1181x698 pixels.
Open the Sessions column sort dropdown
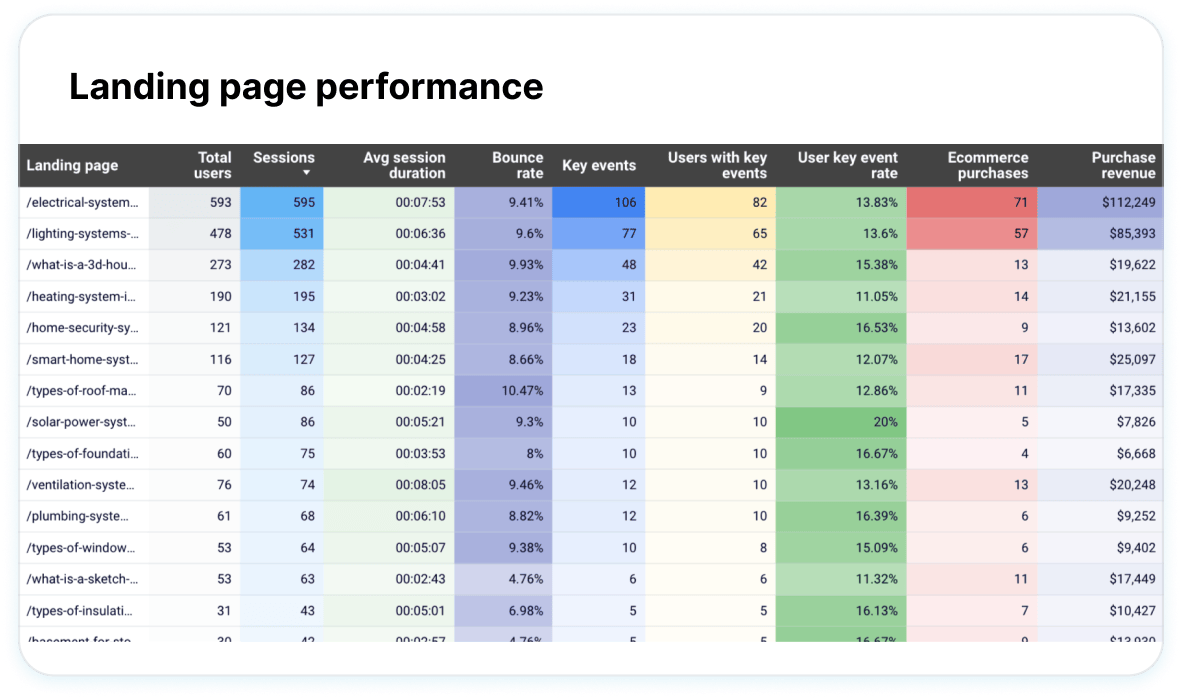click(306, 172)
